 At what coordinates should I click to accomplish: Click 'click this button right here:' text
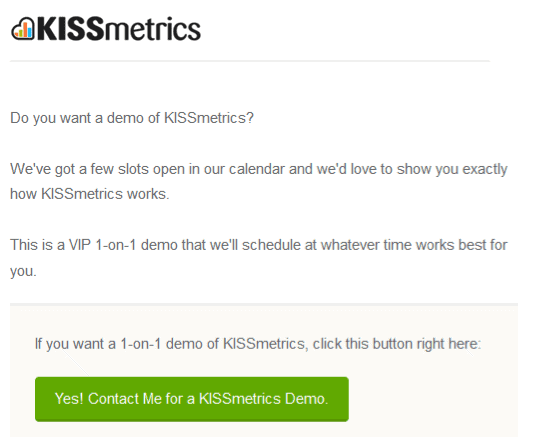(397, 344)
